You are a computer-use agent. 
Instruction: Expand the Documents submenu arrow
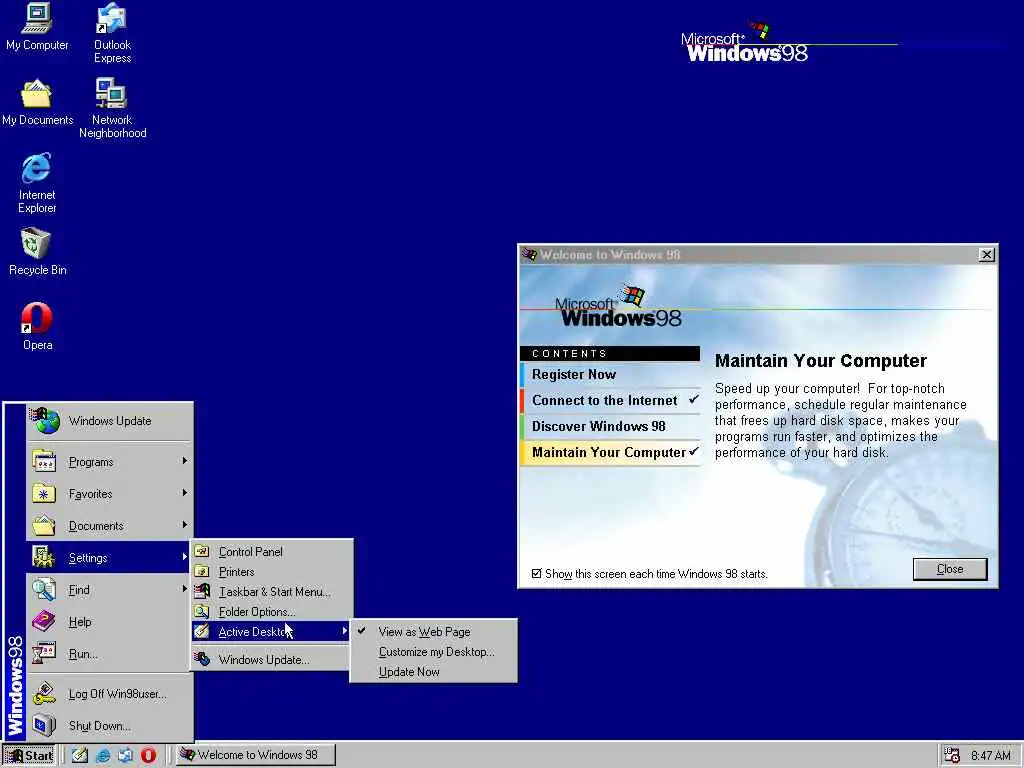pos(185,525)
